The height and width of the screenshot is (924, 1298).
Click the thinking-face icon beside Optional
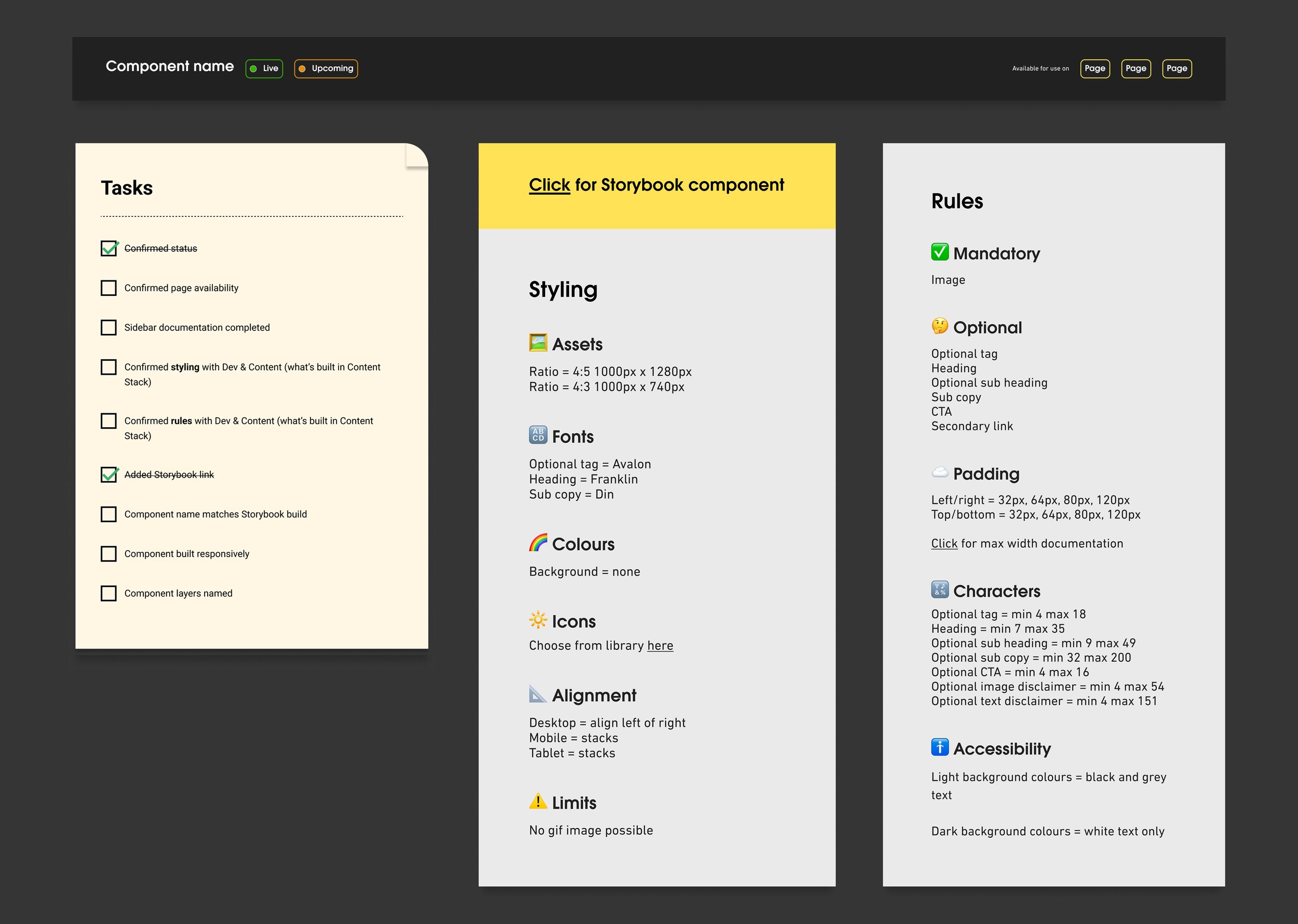pyautogui.click(x=940, y=327)
